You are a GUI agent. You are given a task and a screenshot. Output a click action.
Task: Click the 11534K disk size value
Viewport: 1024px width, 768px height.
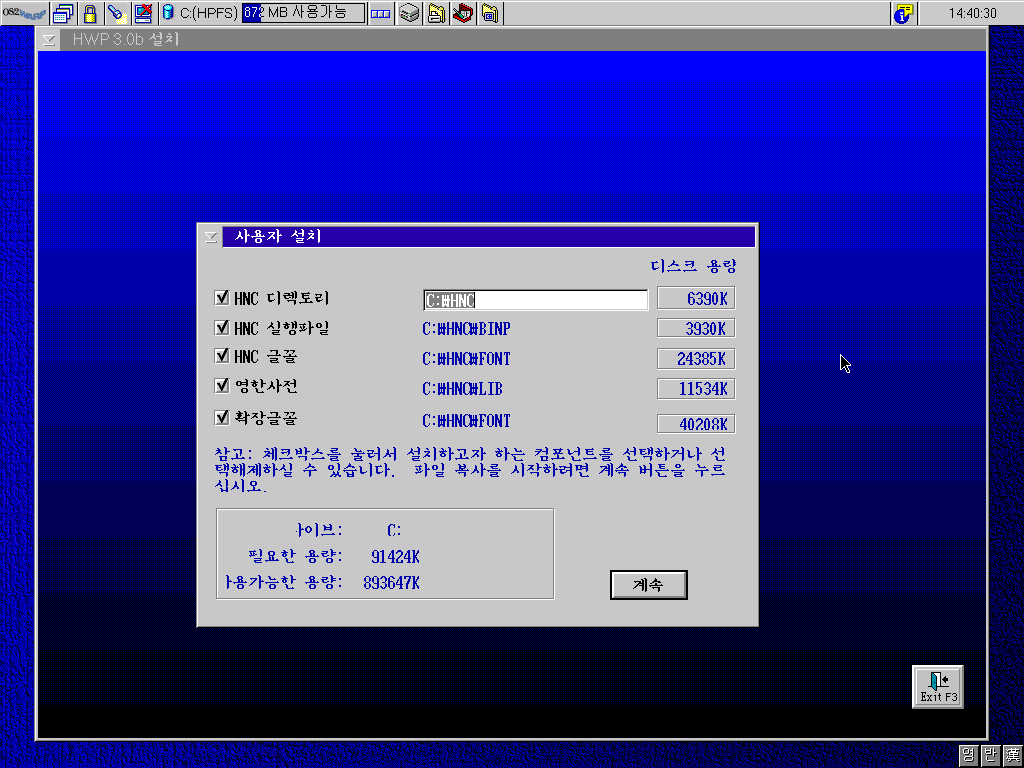(696, 389)
